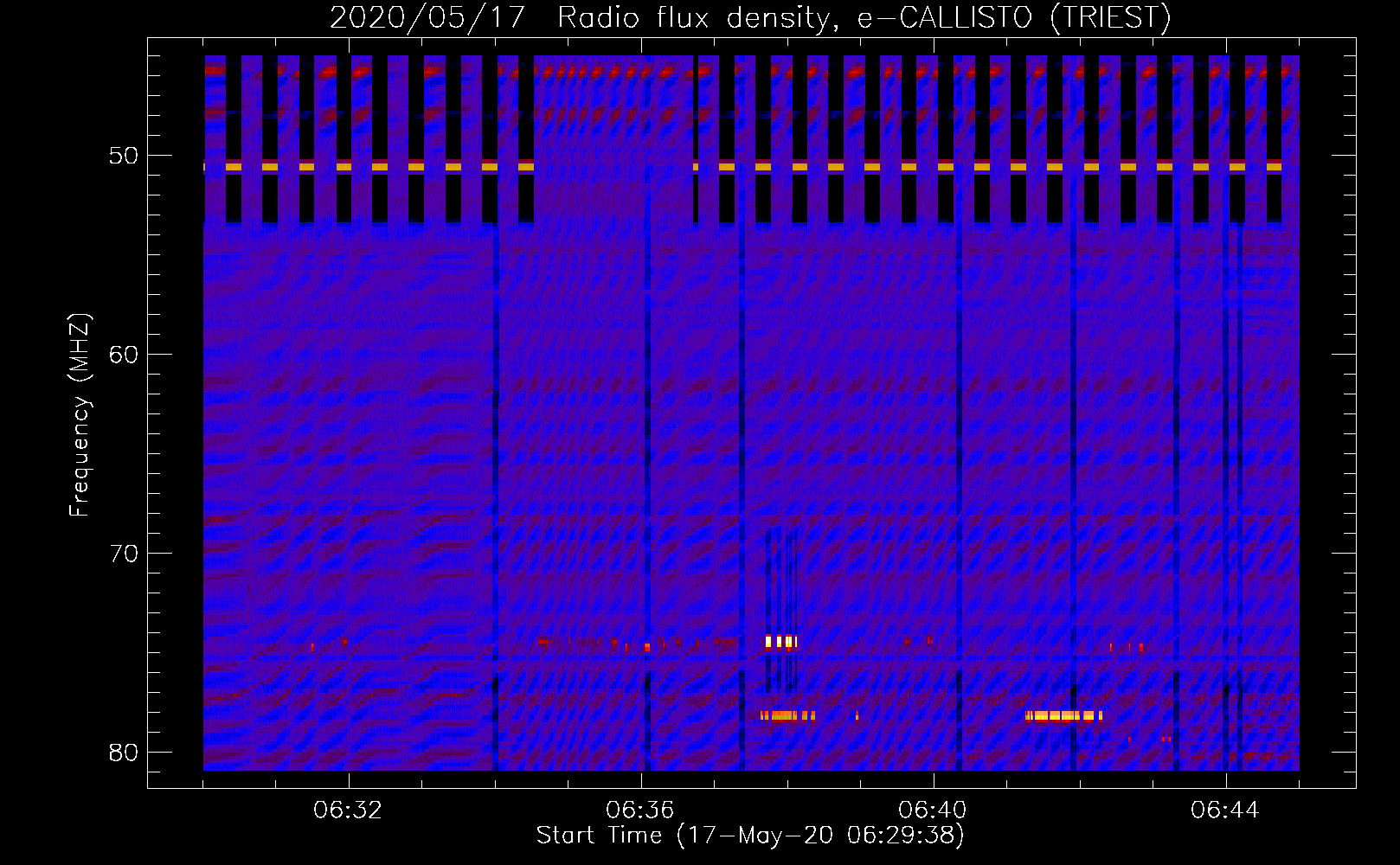Click the 70 MHz frequency tick label
The image size is (1400, 865).
(124, 553)
